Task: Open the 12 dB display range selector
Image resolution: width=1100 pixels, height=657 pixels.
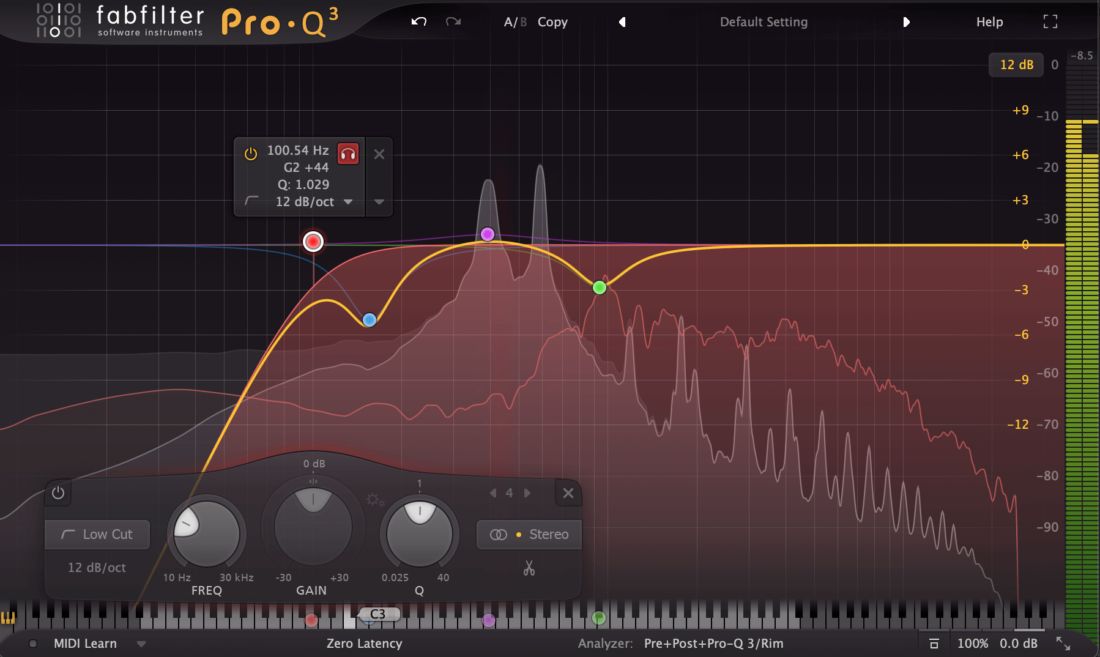Action: tap(1016, 65)
